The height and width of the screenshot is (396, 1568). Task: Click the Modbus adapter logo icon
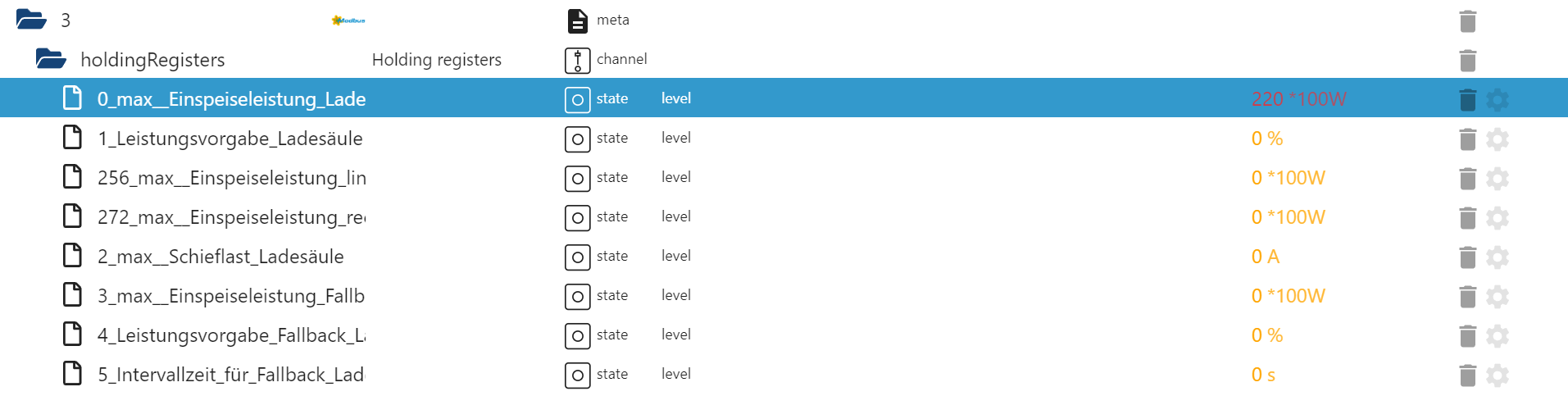(348, 20)
